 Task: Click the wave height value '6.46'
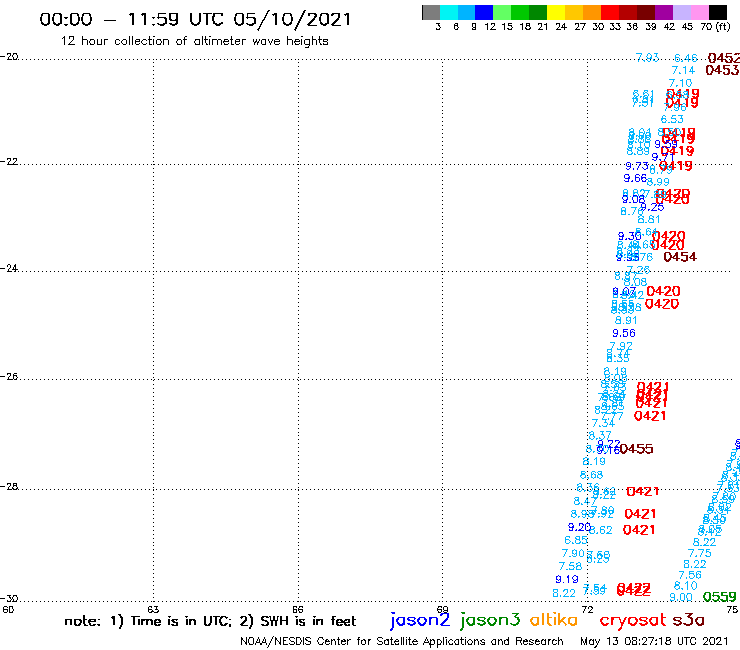point(686,58)
